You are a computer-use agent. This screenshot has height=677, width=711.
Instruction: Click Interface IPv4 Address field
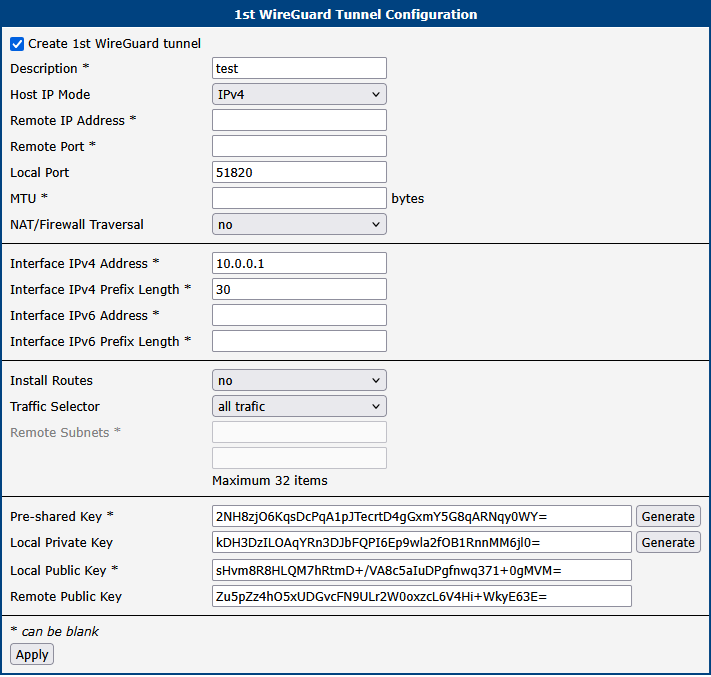pos(299,263)
